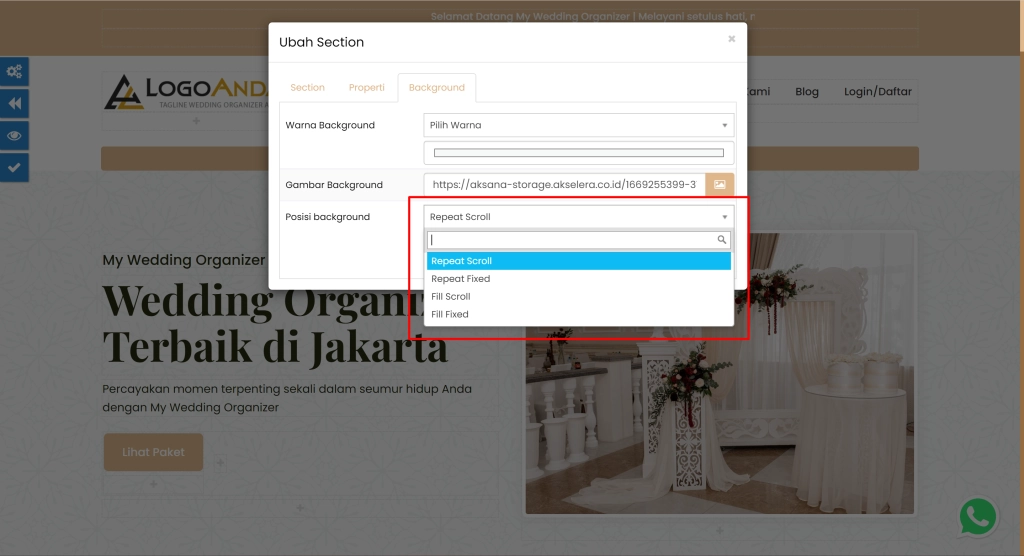Viewport: 1024px width, 556px height.
Task: Choose the Fill Scroll option
Action: 451,297
